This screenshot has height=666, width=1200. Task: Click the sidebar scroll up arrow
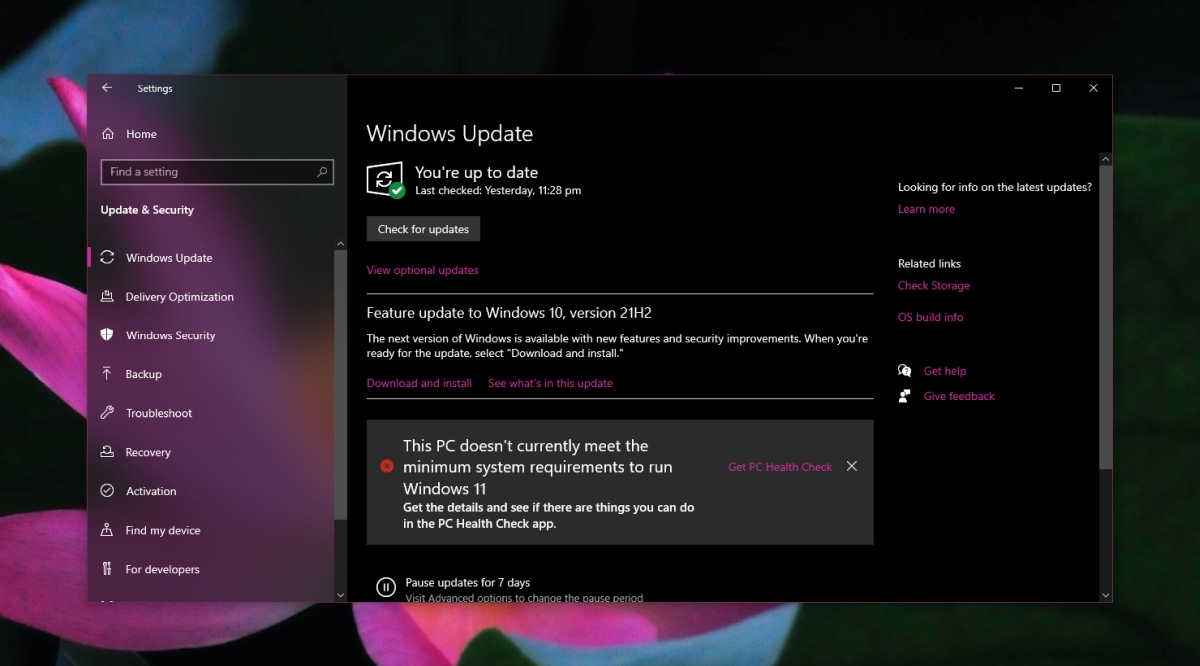tap(340, 244)
